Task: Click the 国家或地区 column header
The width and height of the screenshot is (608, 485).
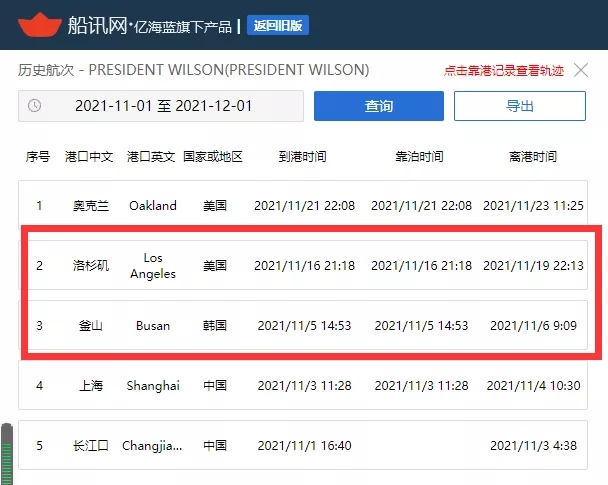Action: tap(217, 157)
